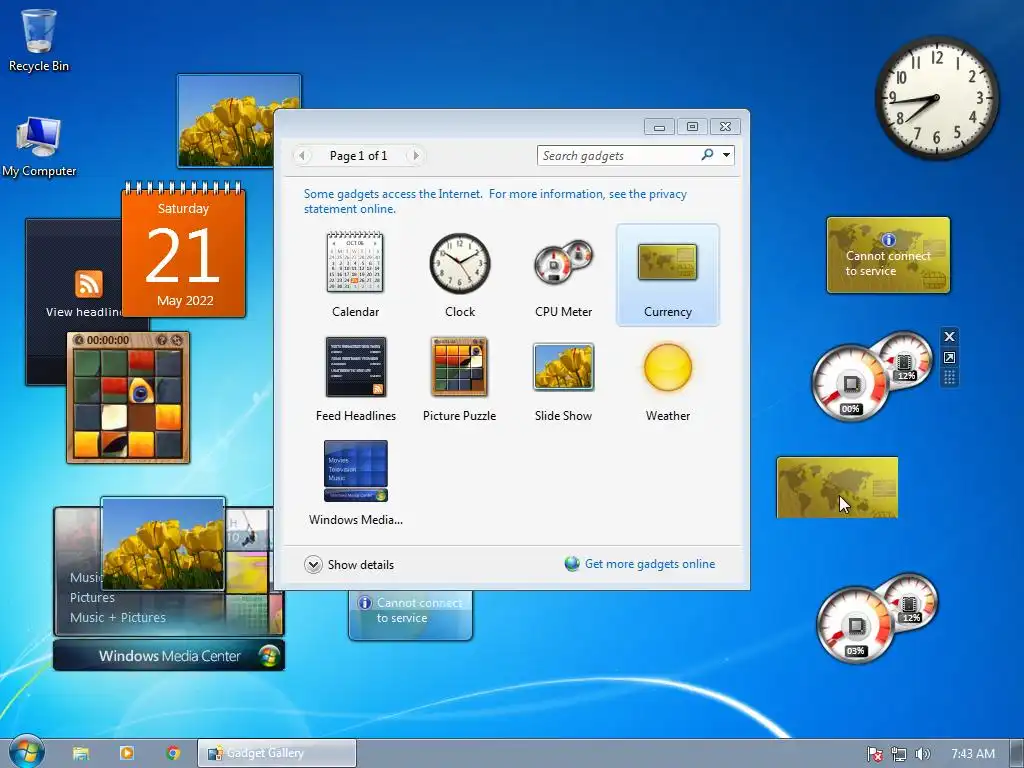
Task: Click the desktop Calendar gadget showing 21
Action: point(184,251)
